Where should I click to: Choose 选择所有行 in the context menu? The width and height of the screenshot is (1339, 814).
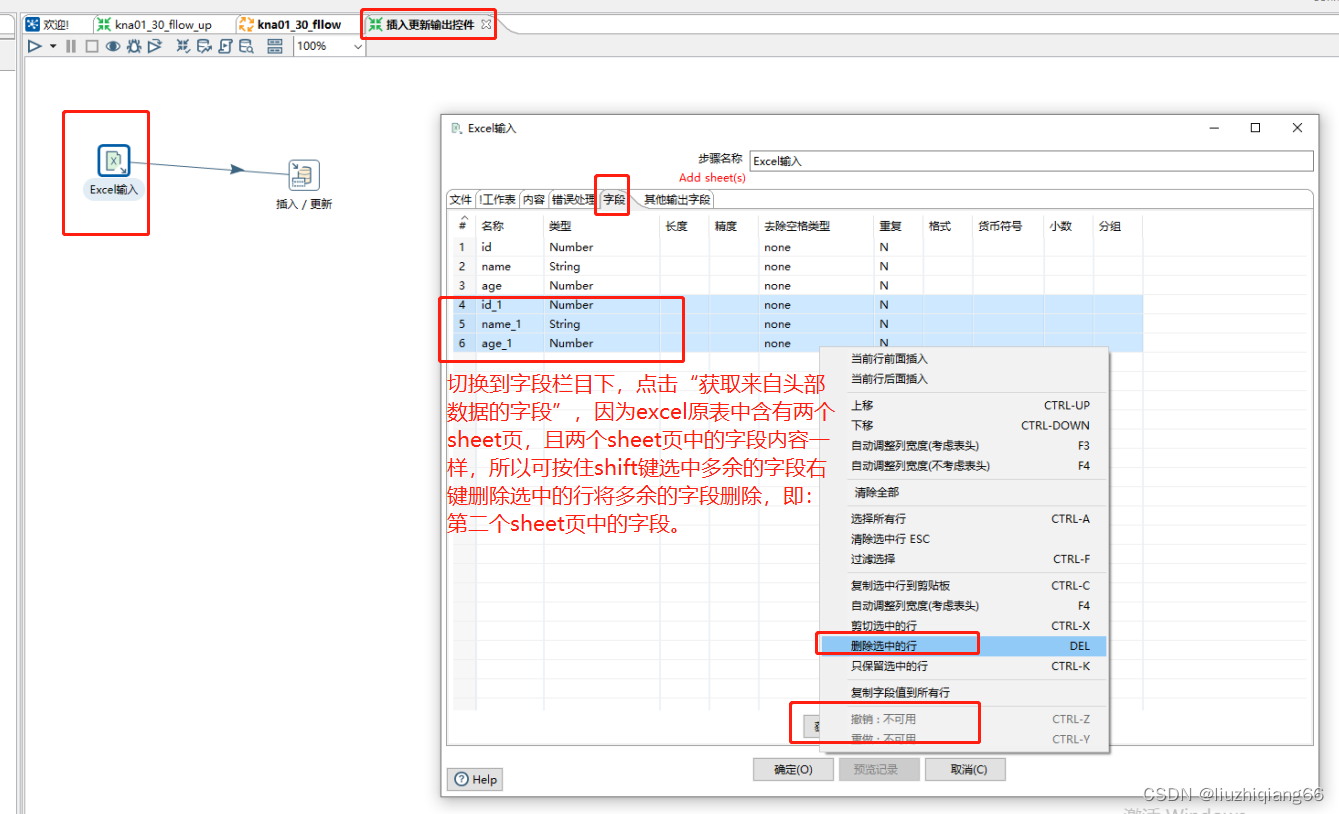click(x=963, y=519)
